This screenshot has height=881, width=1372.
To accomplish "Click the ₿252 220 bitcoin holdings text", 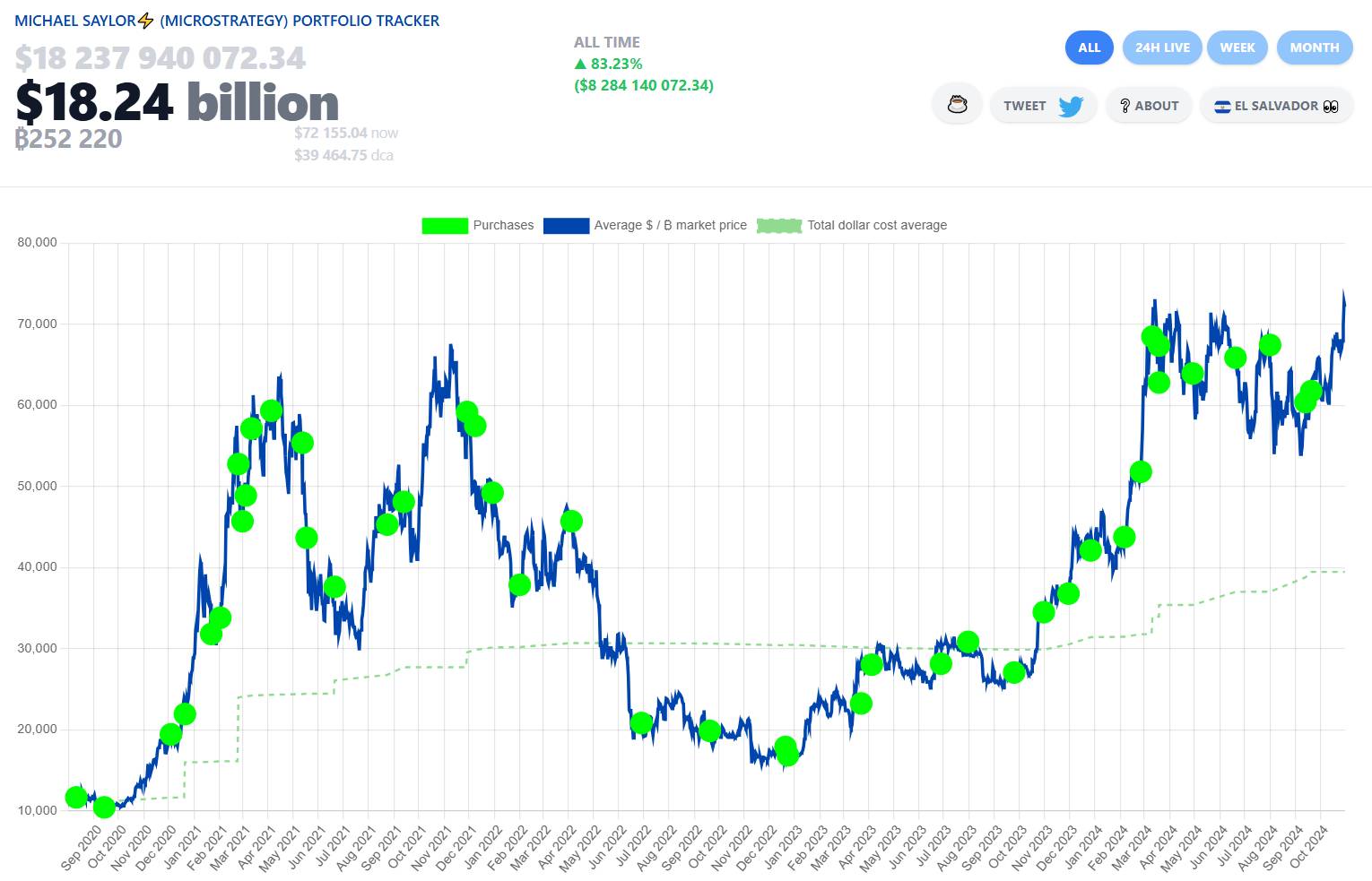I will click(x=68, y=139).
